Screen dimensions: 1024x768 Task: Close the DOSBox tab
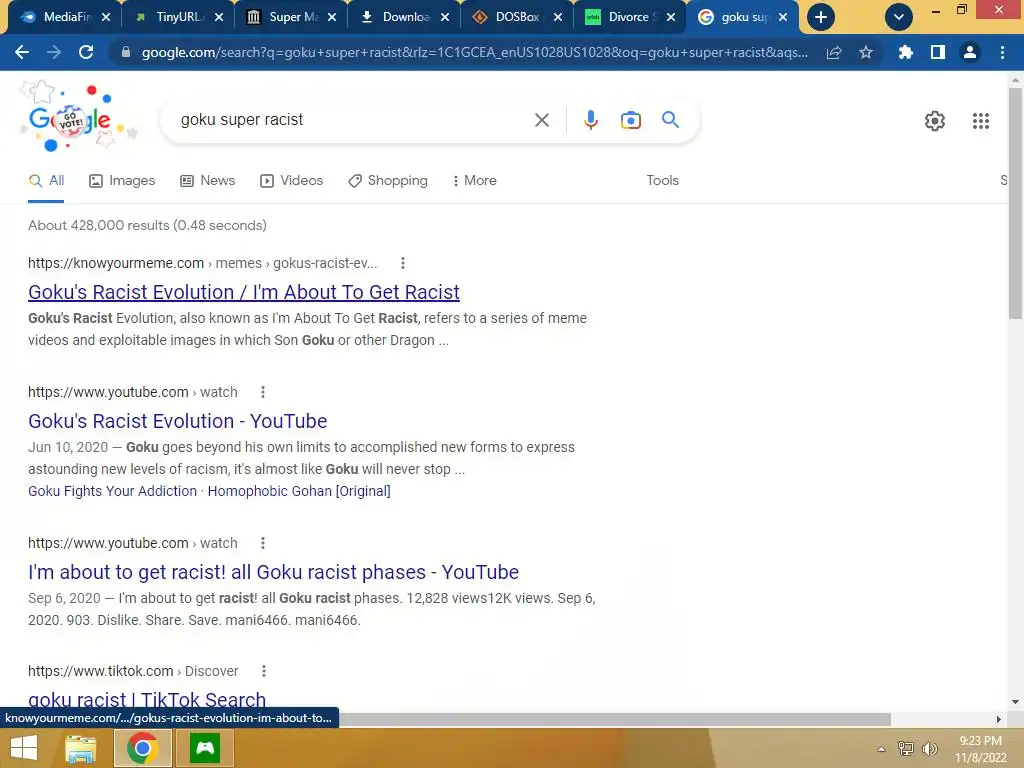coord(558,17)
